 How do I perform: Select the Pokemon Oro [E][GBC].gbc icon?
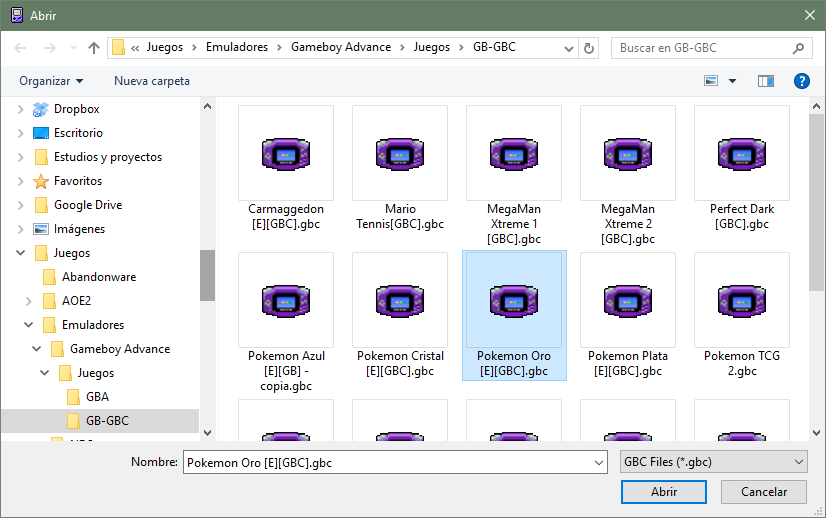click(514, 300)
